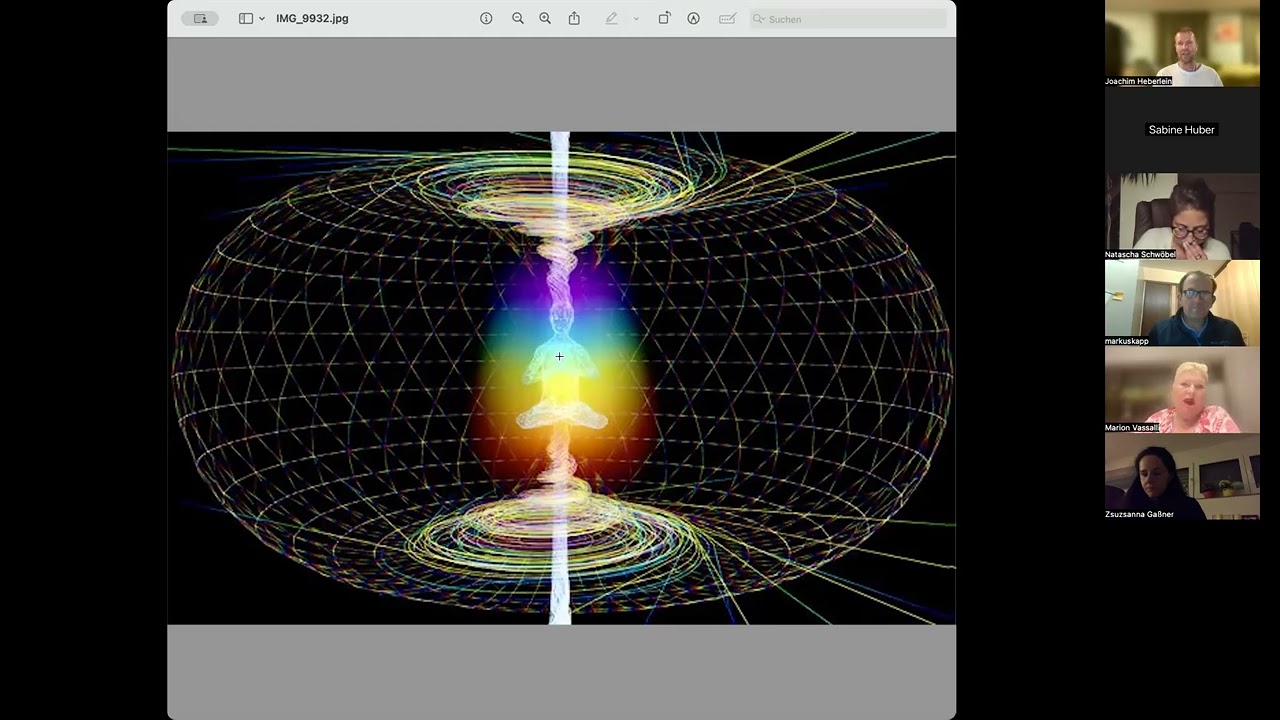This screenshot has width=1280, height=720.
Task: Open the Share menu
Action: [574, 18]
